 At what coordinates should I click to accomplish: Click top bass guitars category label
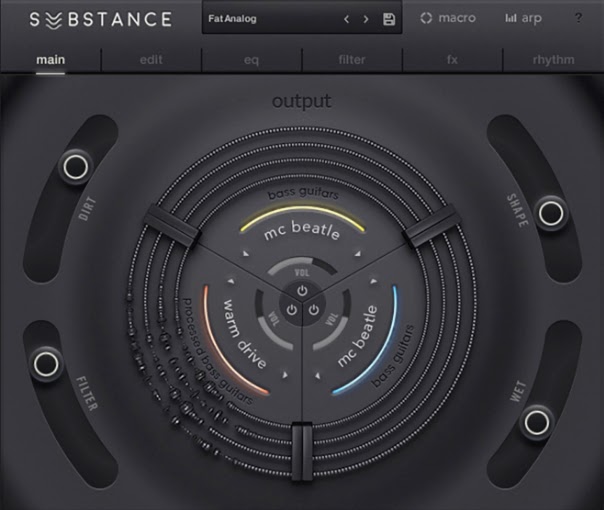click(x=303, y=193)
